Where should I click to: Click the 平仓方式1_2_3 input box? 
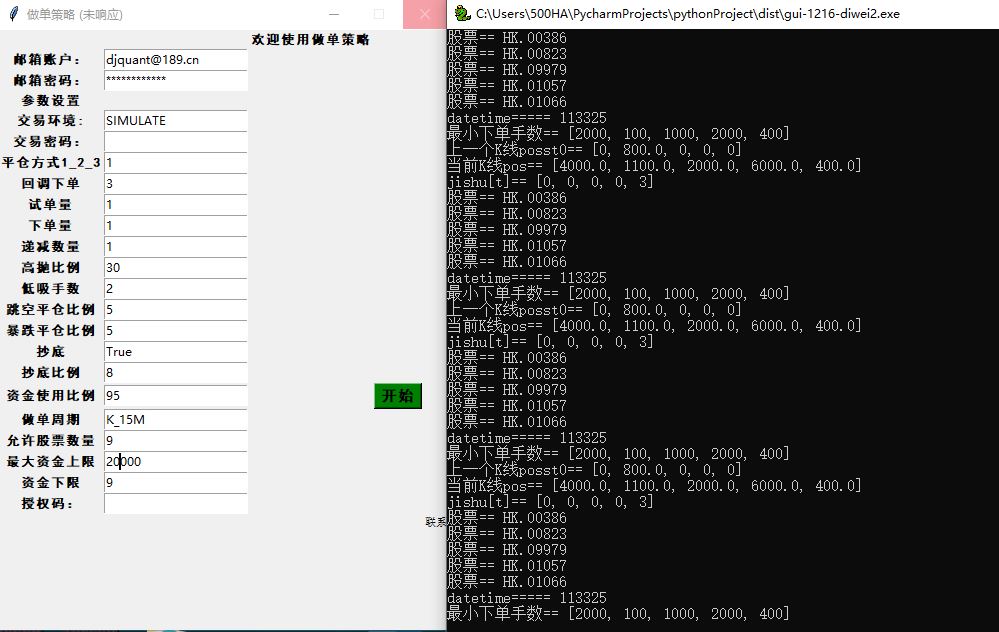[175, 163]
